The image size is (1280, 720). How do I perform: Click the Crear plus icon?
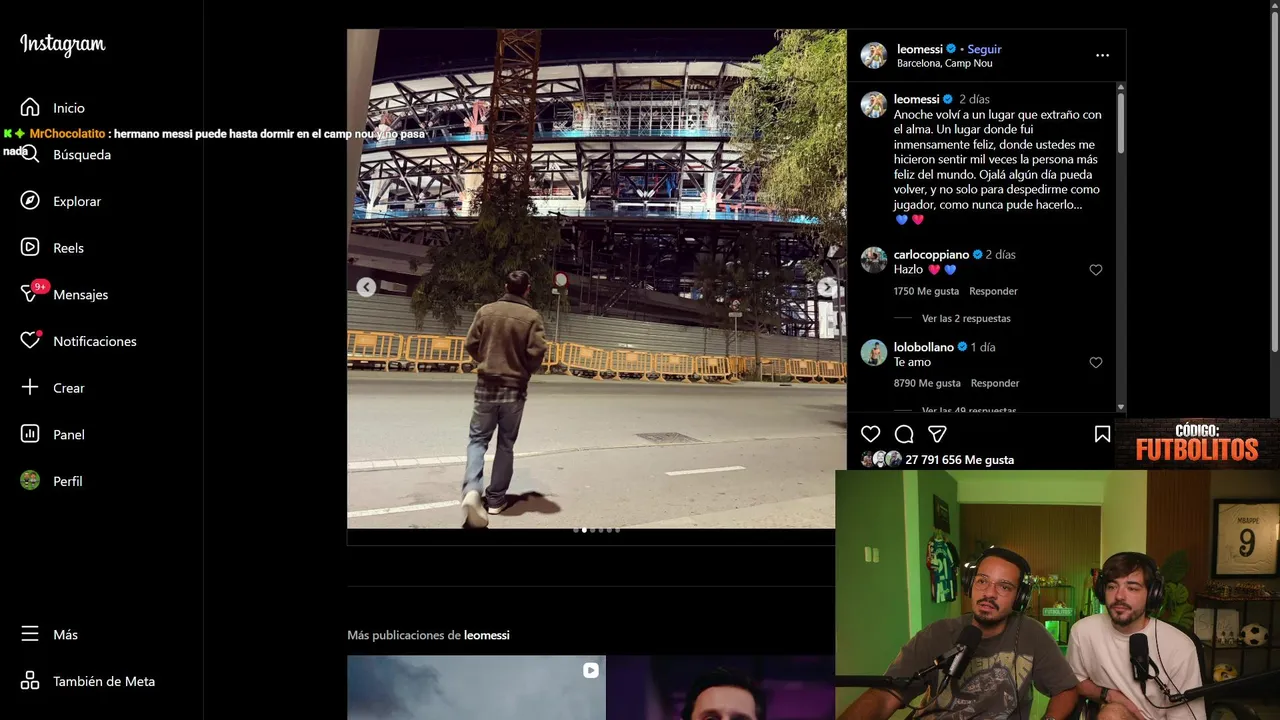coord(30,387)
